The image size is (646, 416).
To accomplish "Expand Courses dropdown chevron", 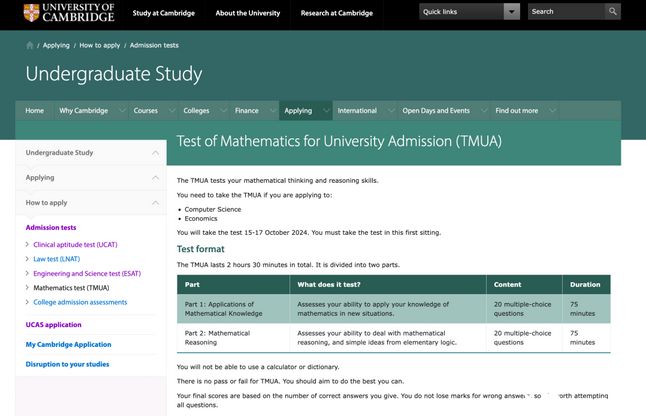I will 172,110.
